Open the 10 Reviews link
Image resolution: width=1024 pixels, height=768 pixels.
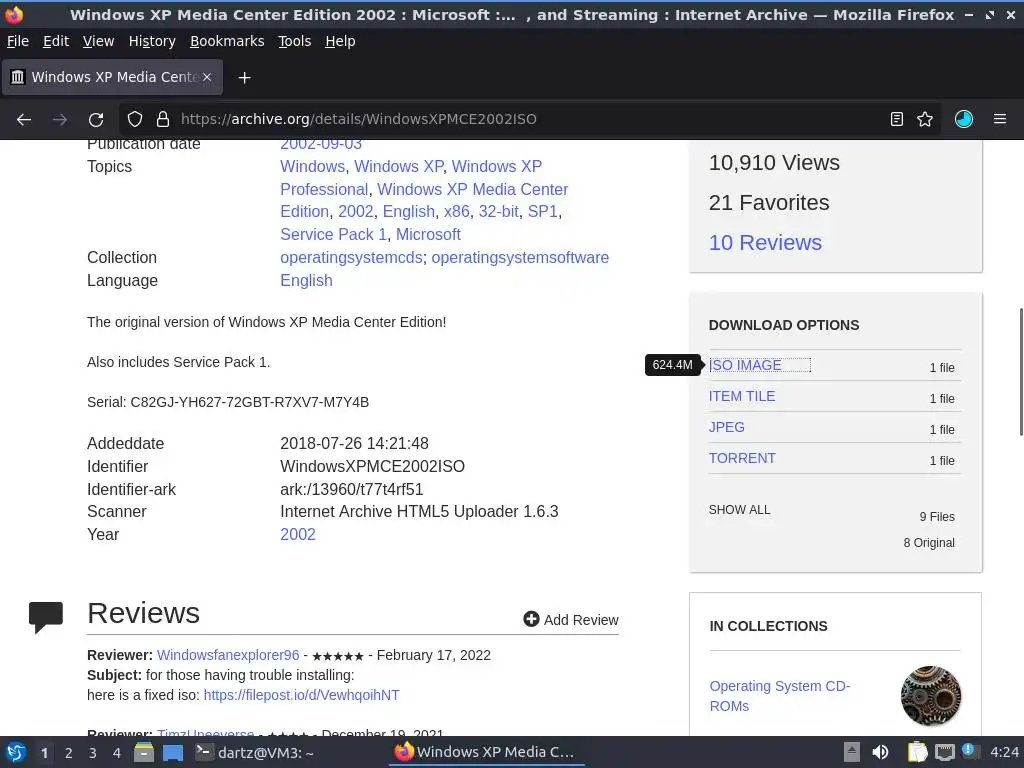pyautogui.click(x=765, y=242)
